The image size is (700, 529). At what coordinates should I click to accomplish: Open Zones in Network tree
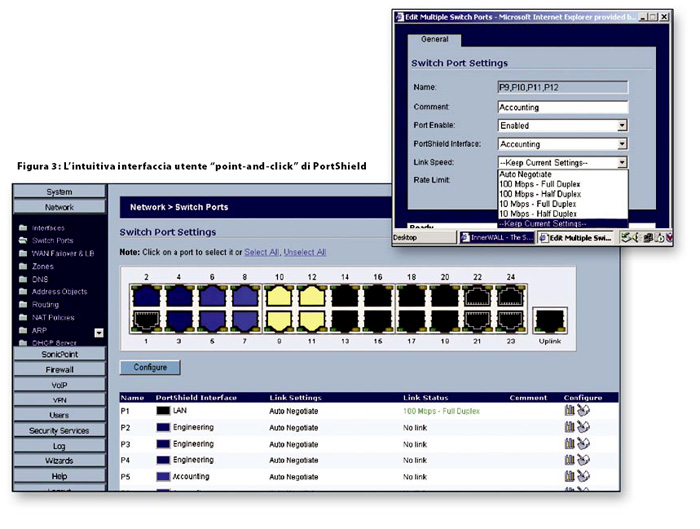tap(42, 267)
